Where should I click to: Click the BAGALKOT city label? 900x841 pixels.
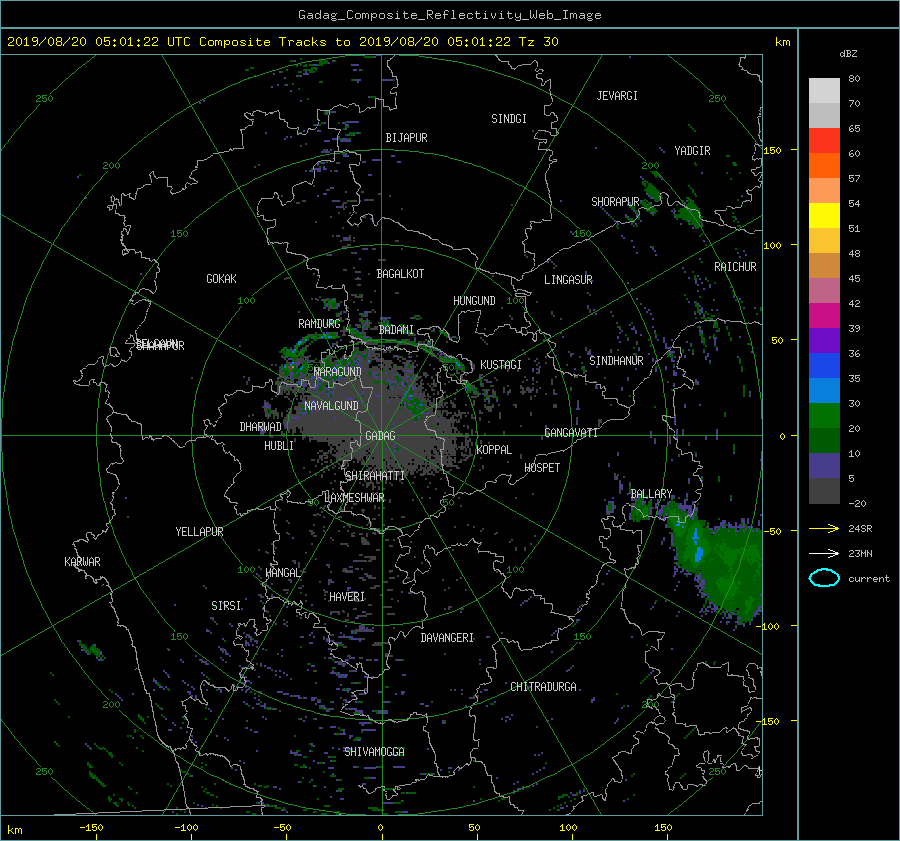[400, 274]
